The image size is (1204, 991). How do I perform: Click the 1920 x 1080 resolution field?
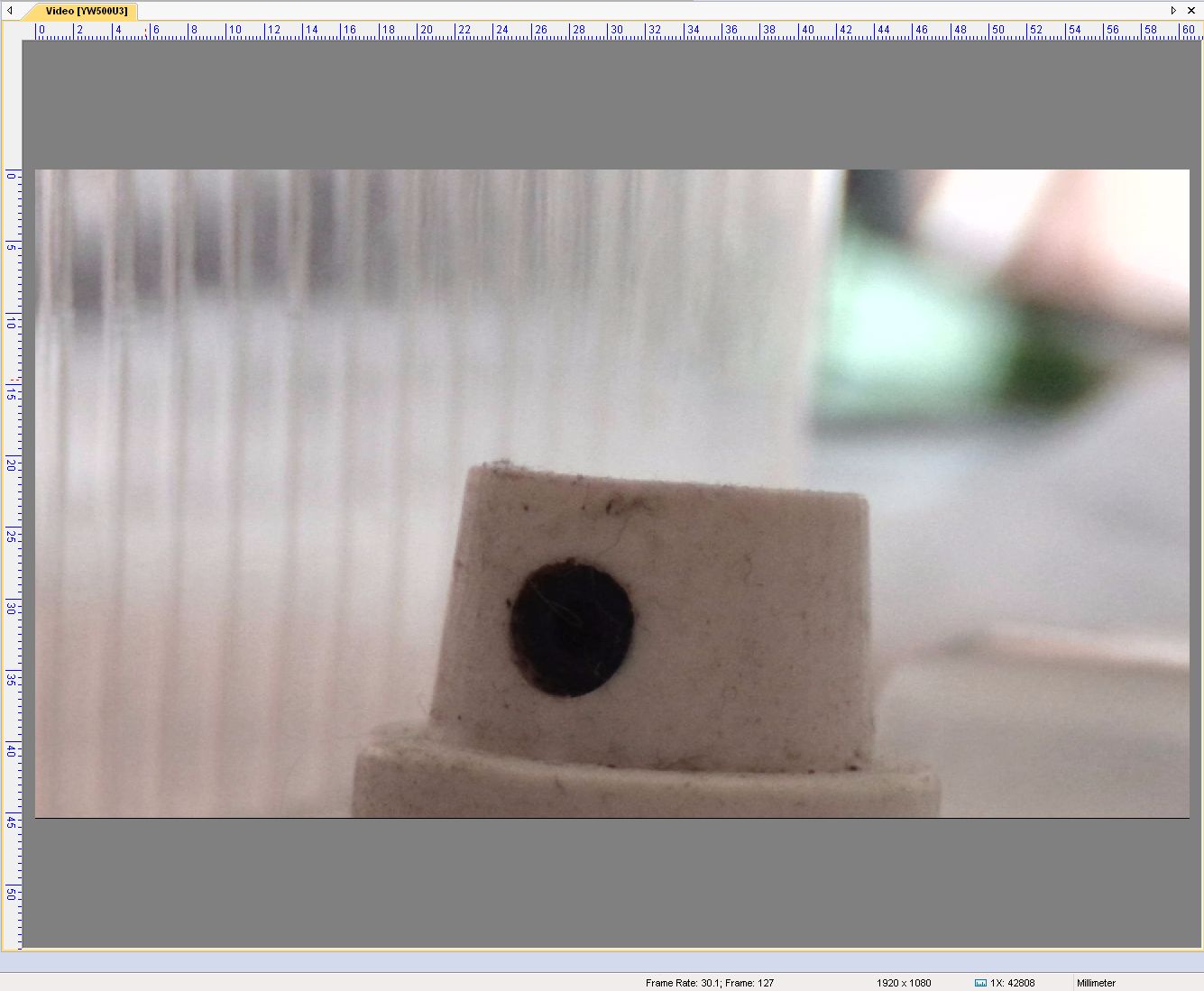click(903, 983)
